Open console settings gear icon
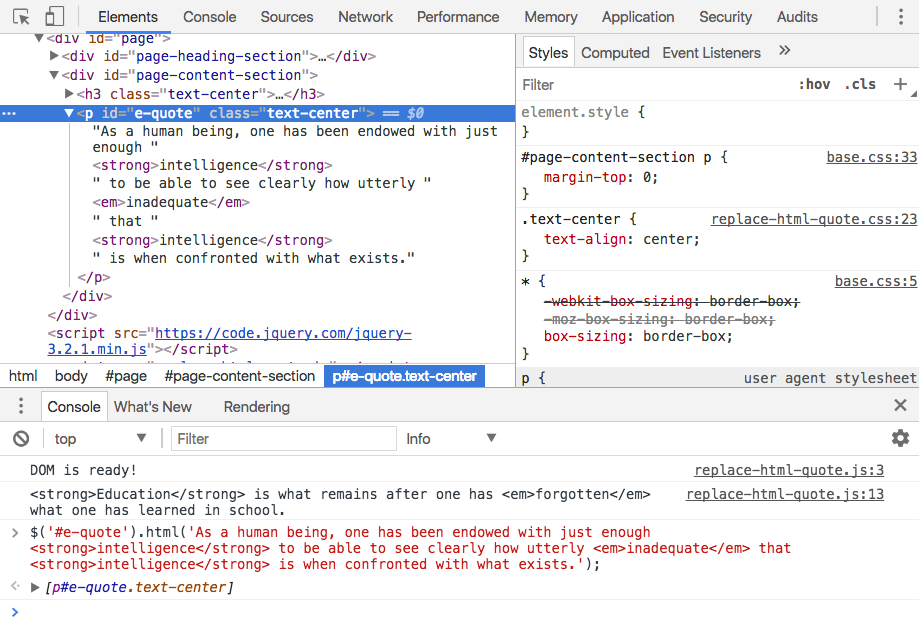 tap(900, 438)
